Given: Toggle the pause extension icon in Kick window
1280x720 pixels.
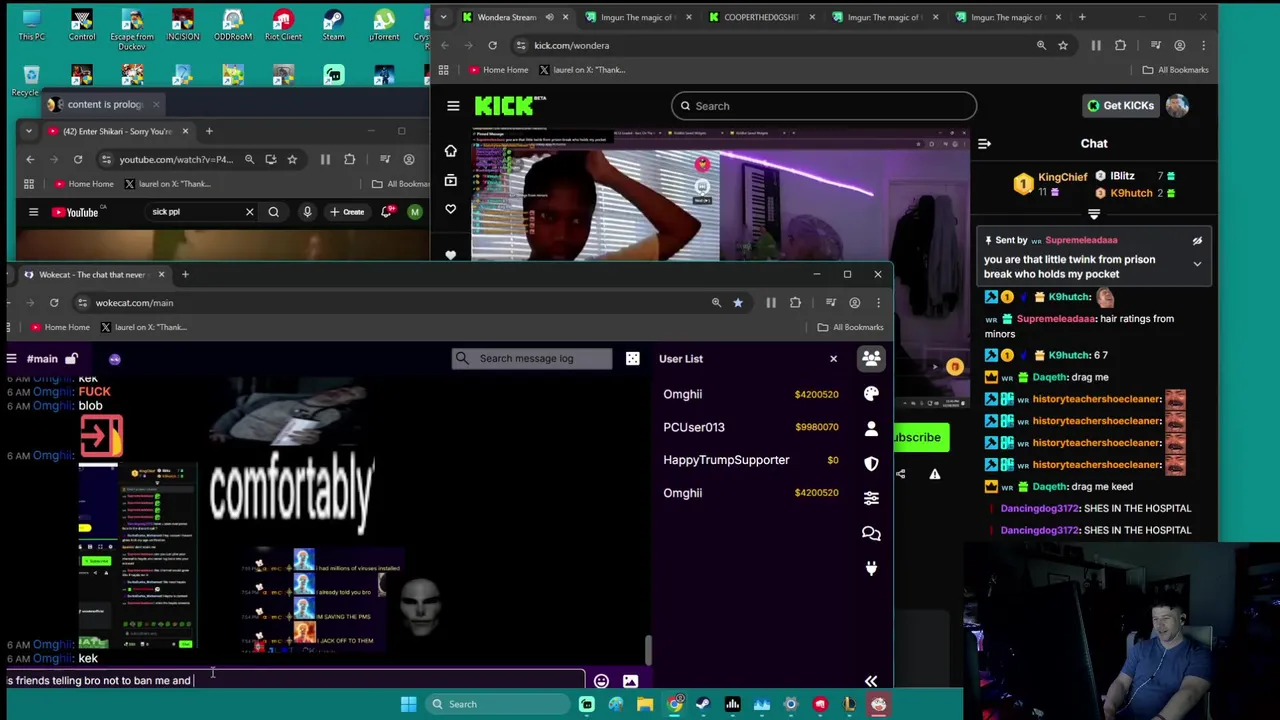Looking at the screenshot, I should coord(1096,45).
